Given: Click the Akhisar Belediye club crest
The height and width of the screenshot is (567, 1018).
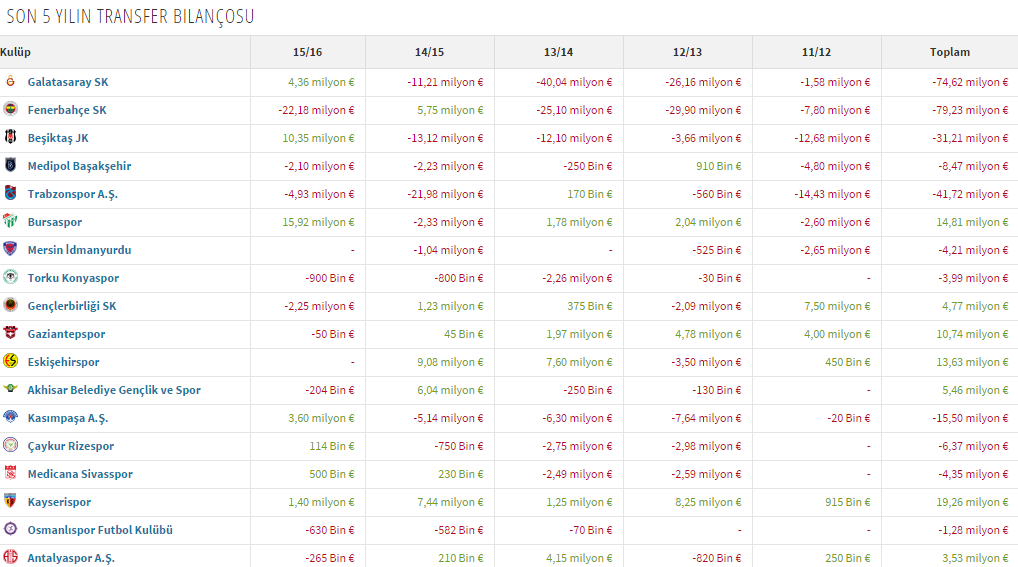Looking at the screenshot, I should click(10, 388).
